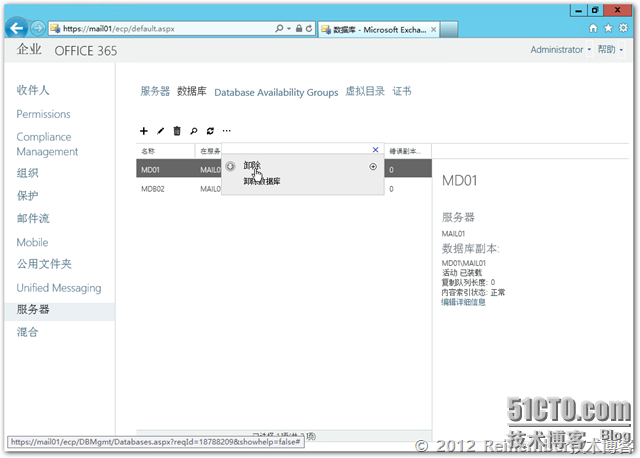The image size is (640, 458).
Task: Select 卸除 dismount menu entry
Action: pyautogui.click(x=252, y=165)
